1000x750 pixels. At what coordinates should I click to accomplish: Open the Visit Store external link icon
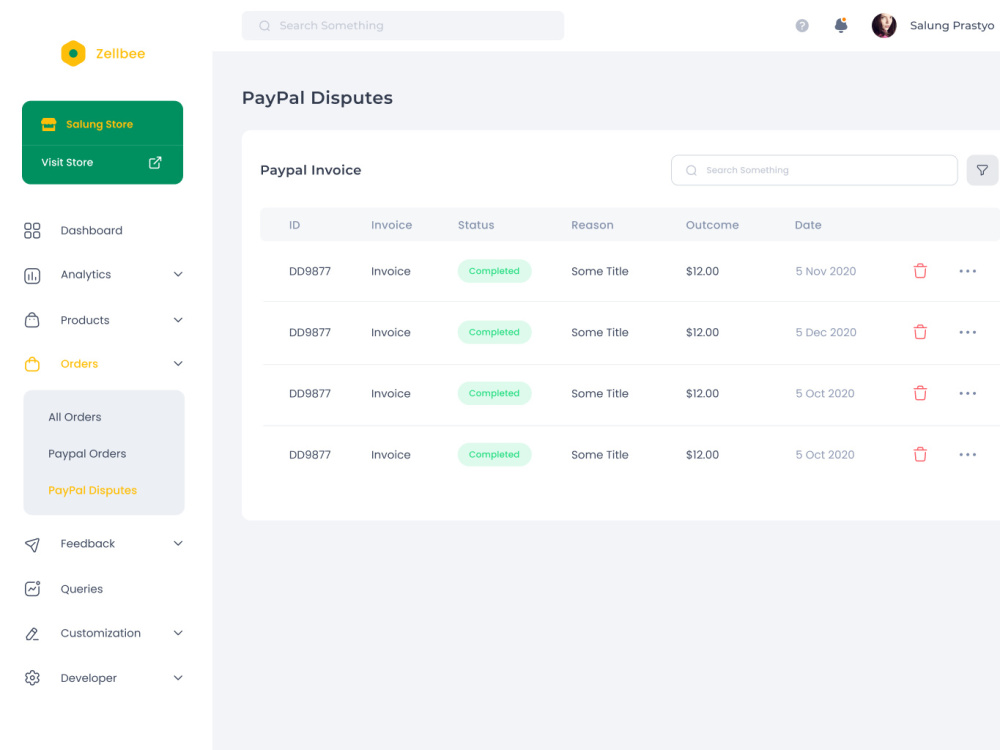tap(155, 163)
